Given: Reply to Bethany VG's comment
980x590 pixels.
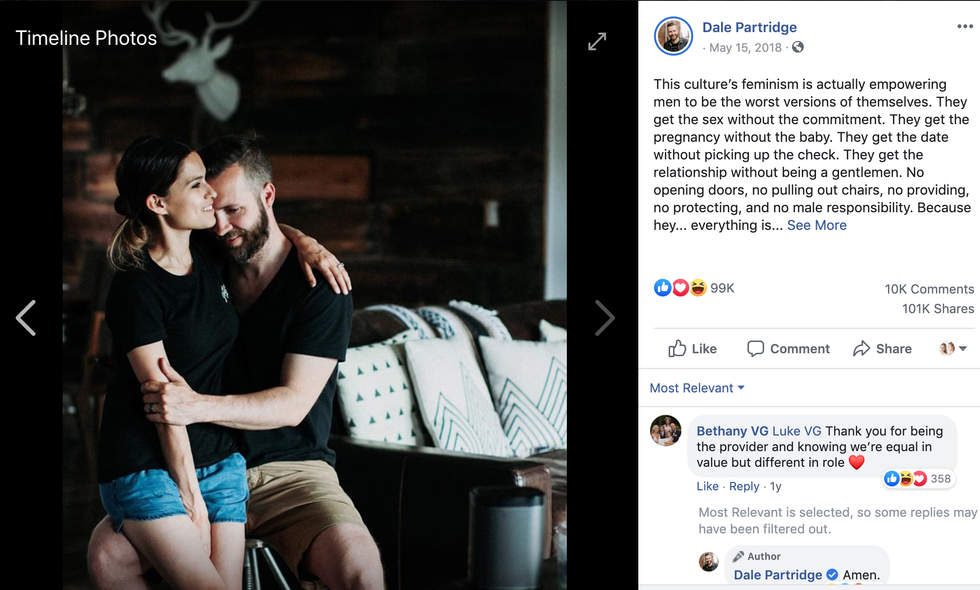Looking at the screenshot, I should [x=744, y=486].
